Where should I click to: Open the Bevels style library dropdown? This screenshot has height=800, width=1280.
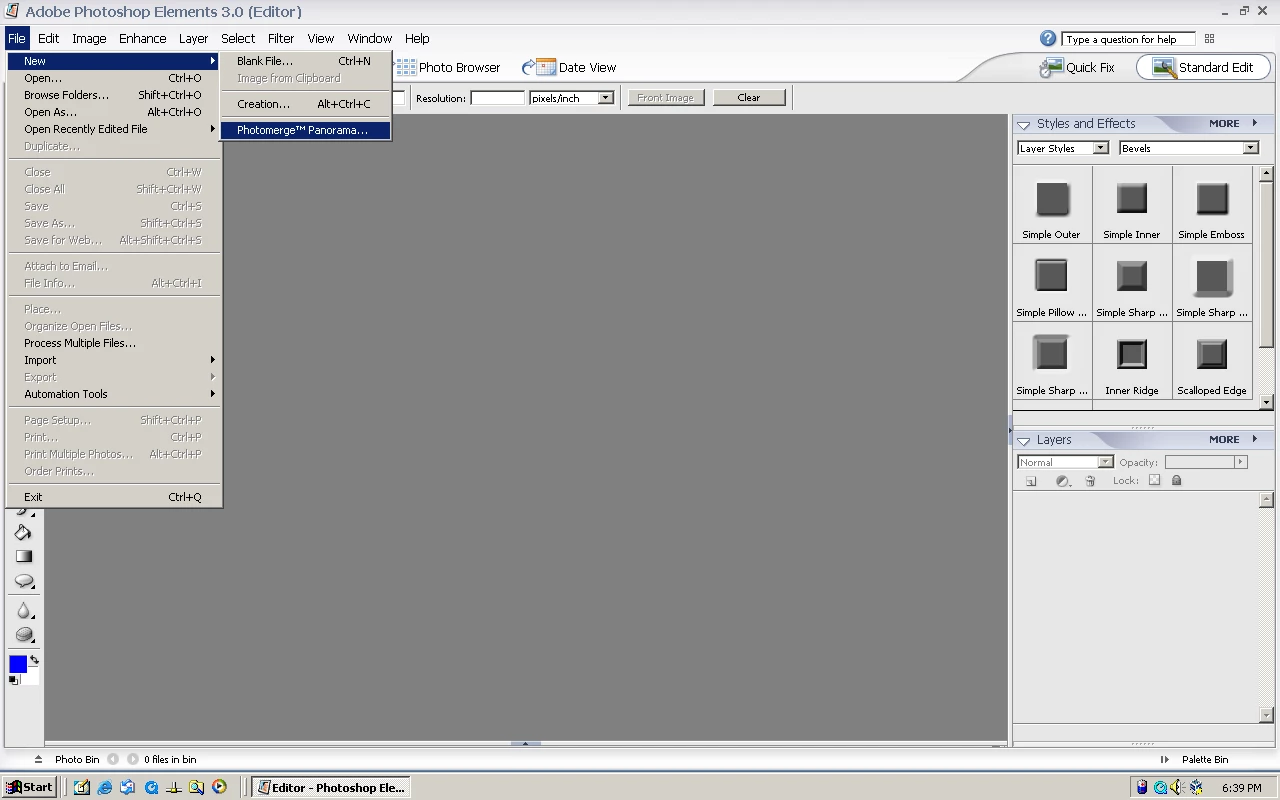(x=1188, y=148)
